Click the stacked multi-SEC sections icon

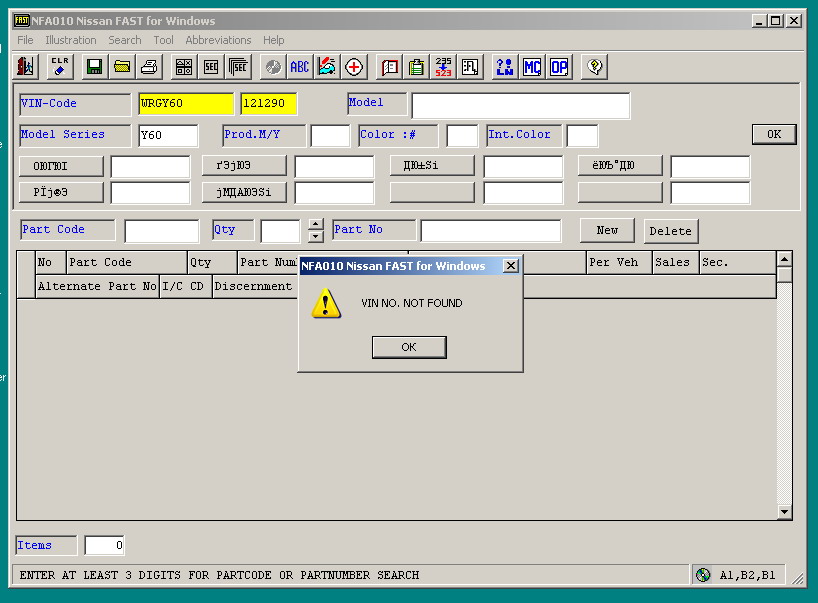(x=238, y=67)
